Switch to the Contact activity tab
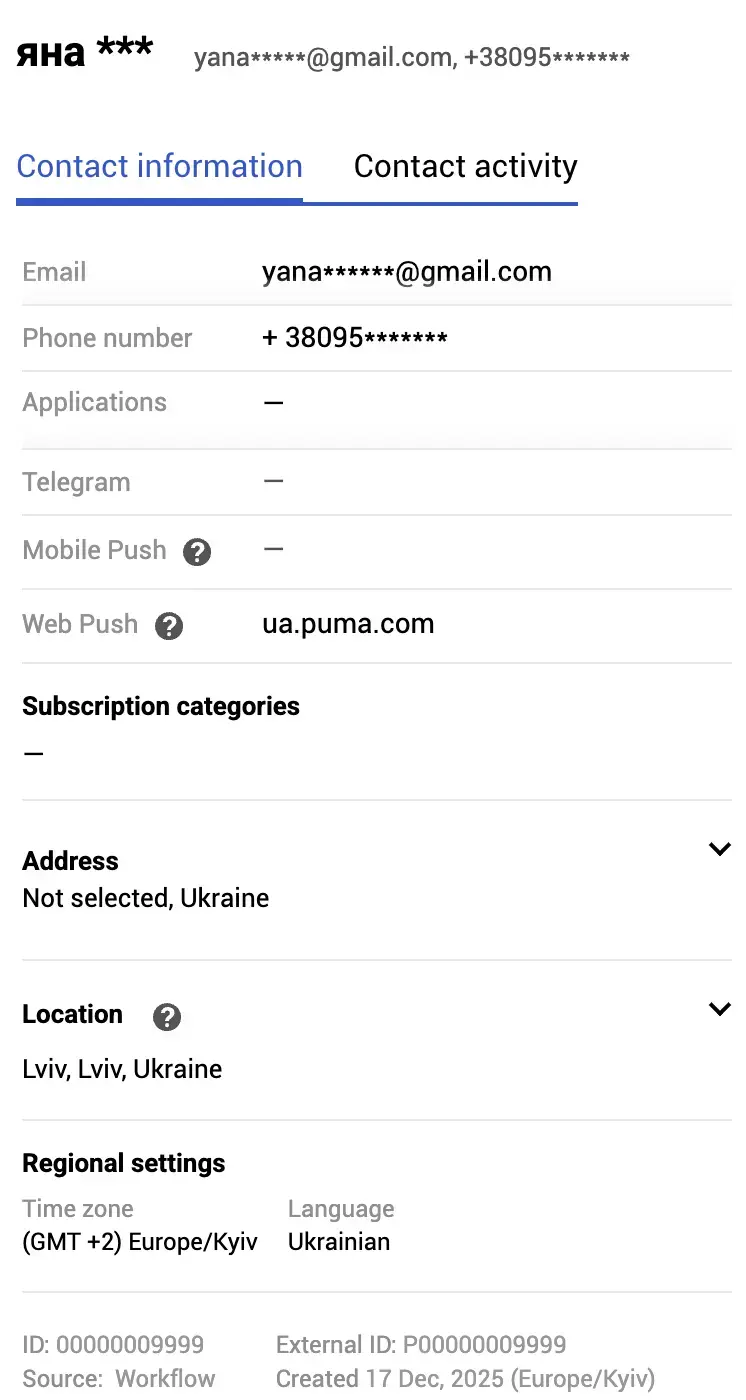 pos(464,166)
